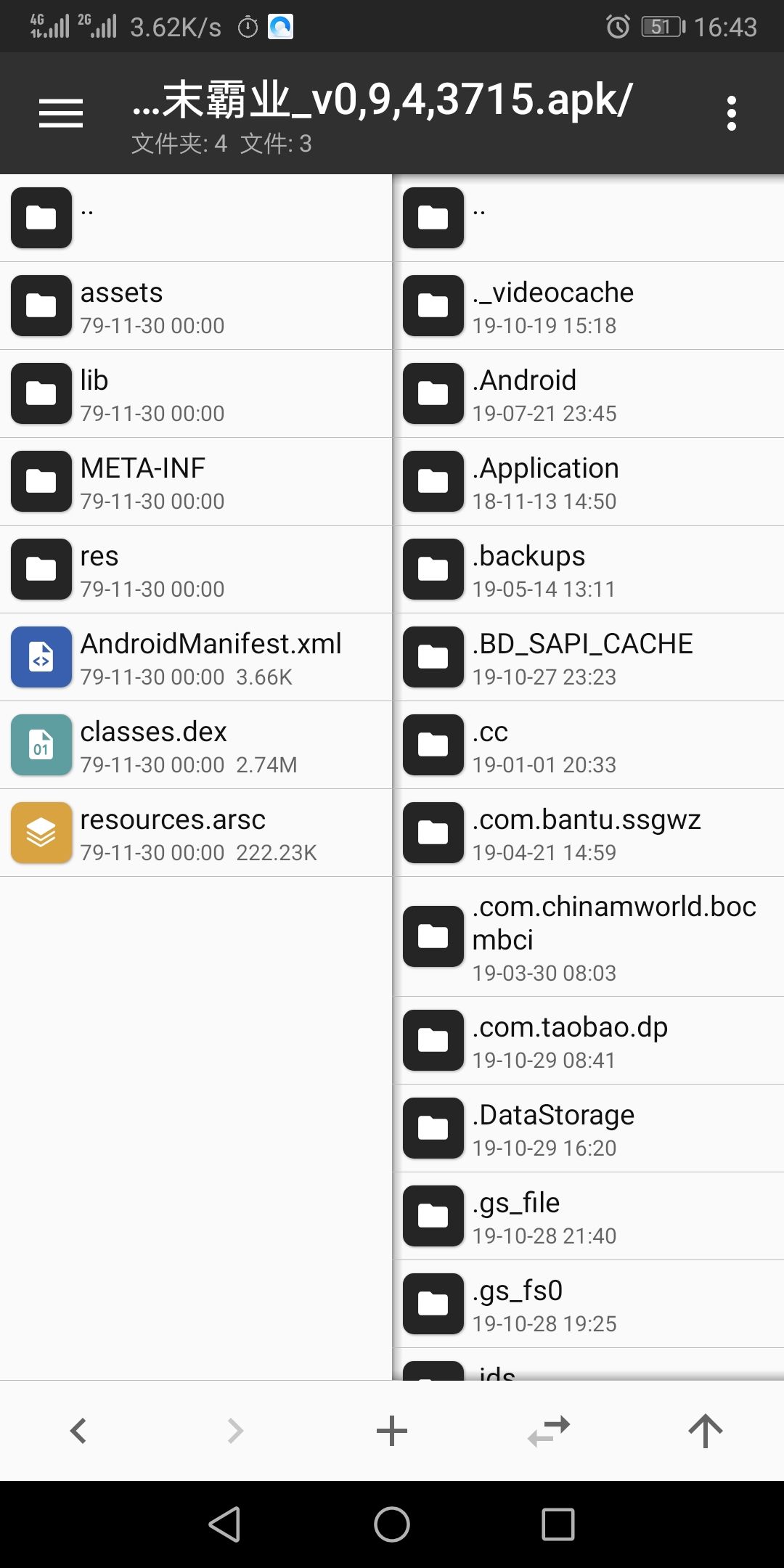The image size is (784, 1568).
Task: Tap the up arrow to parent directory
Action: pyautogui.click(x=705, y=1431)
